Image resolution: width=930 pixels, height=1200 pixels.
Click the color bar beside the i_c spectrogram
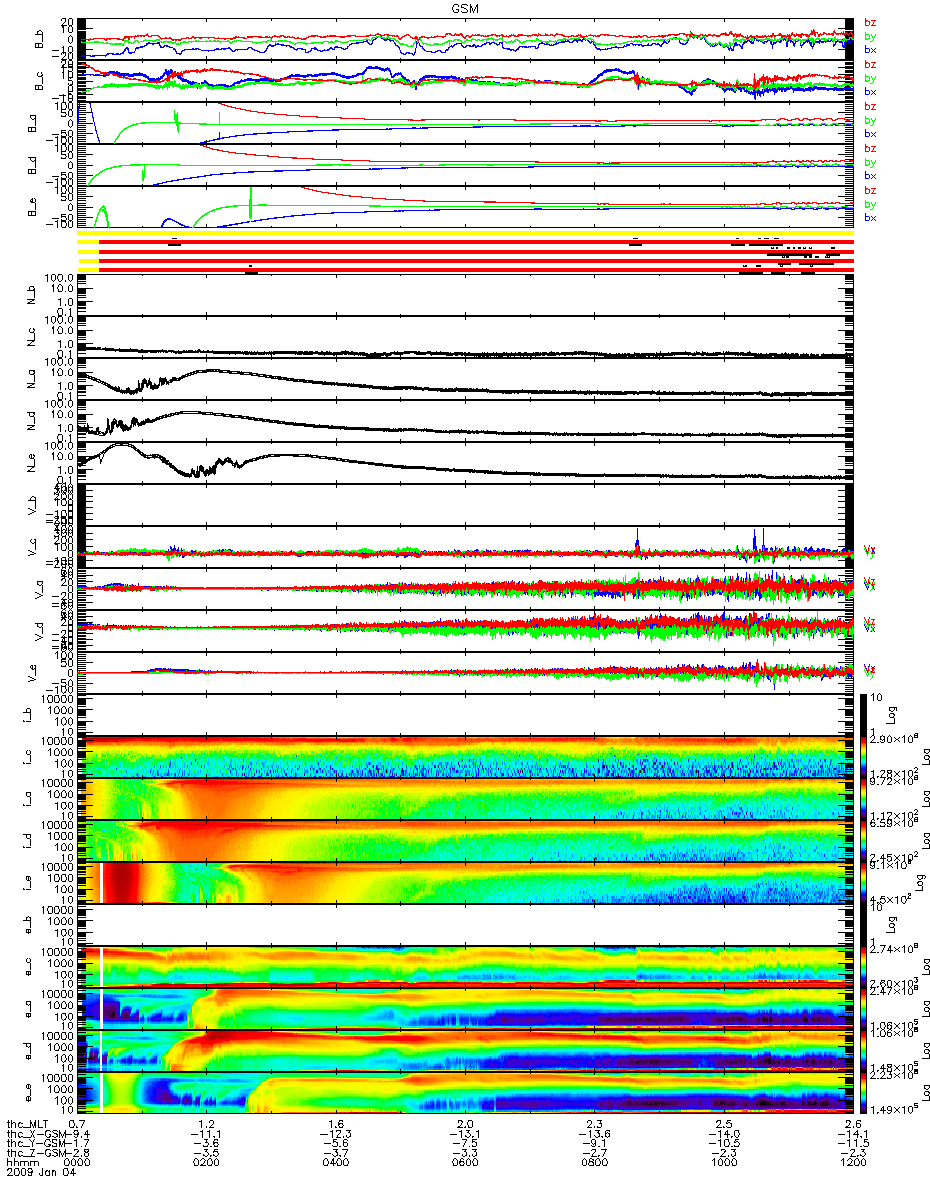[x=865, y=755]
